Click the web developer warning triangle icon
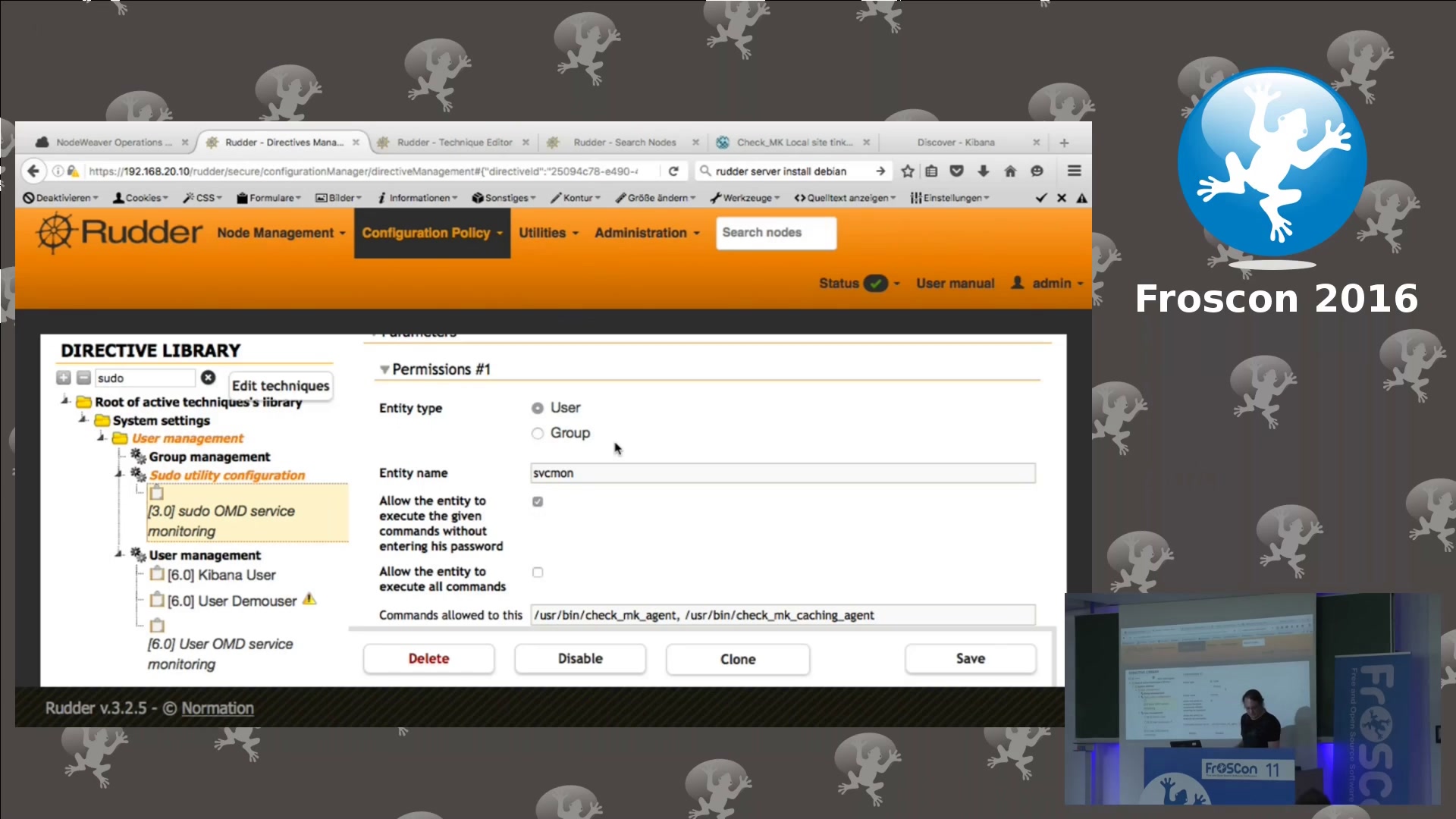Screen dimensions: 1456x819 coord(1082,198)
